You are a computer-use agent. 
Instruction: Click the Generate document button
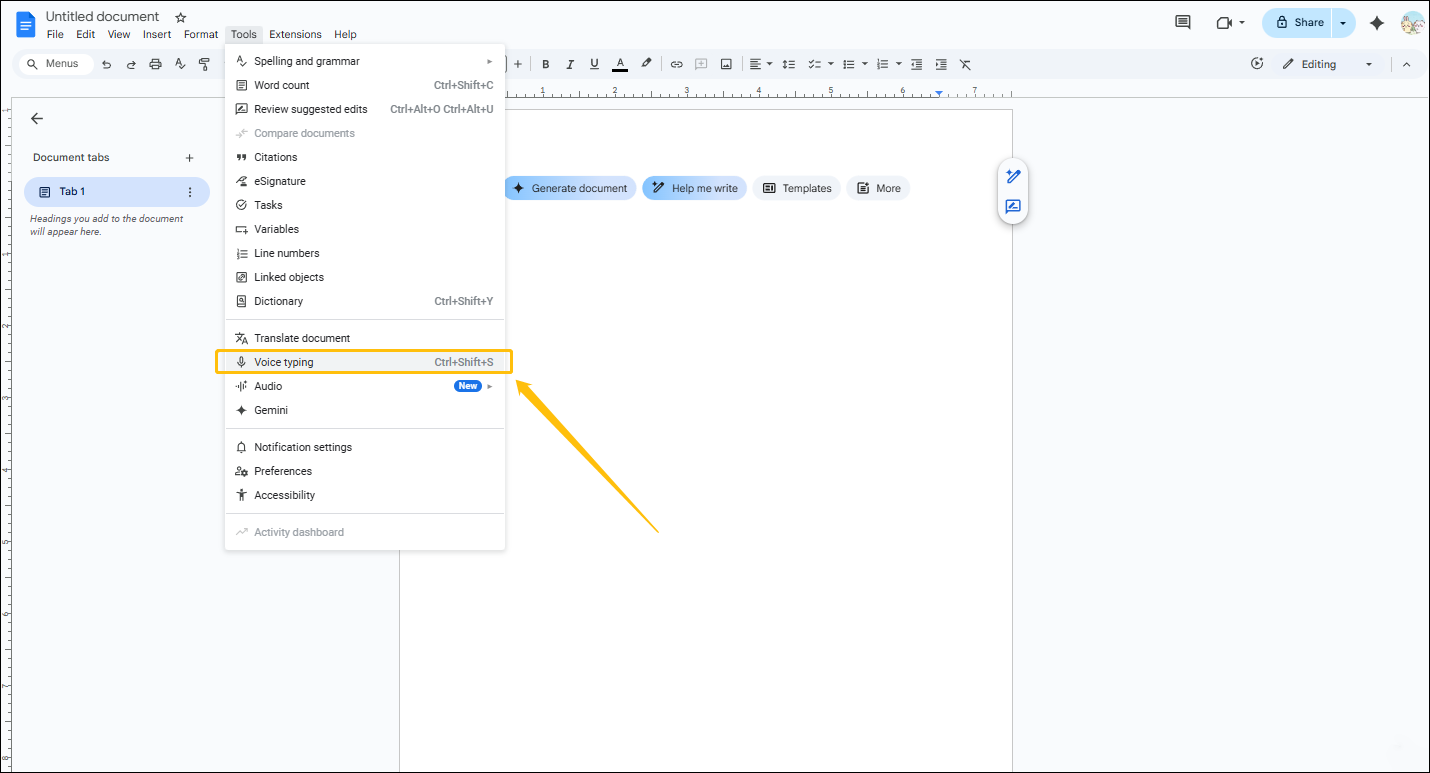click(x=569, y=188)
